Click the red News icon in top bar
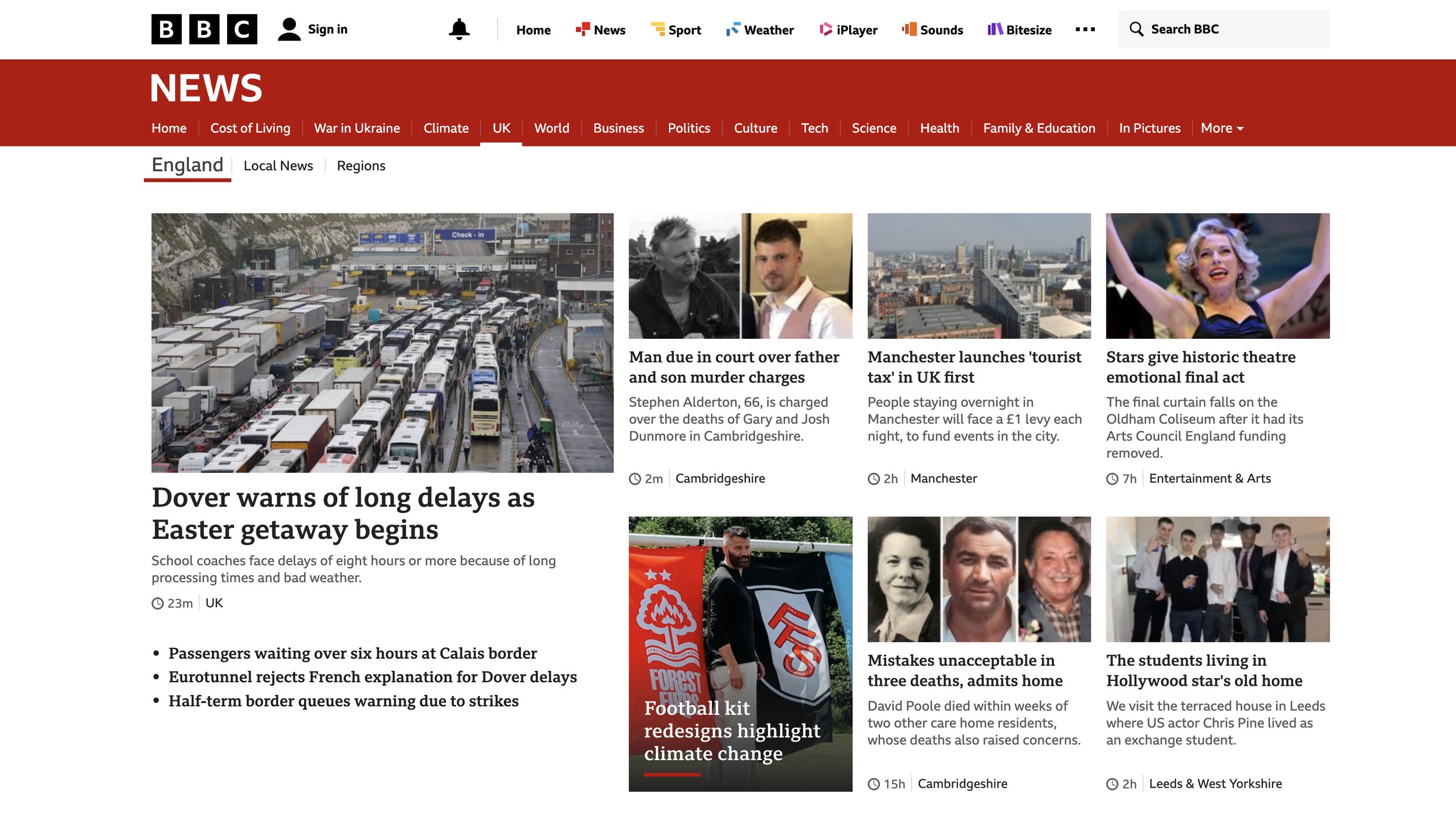The height and width of the screenshot is (837, 1456). click(x=582, y=29)
